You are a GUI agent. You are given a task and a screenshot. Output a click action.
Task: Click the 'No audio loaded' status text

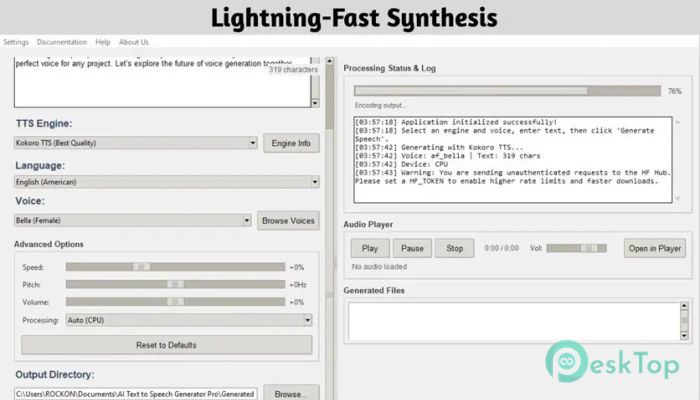379,267
